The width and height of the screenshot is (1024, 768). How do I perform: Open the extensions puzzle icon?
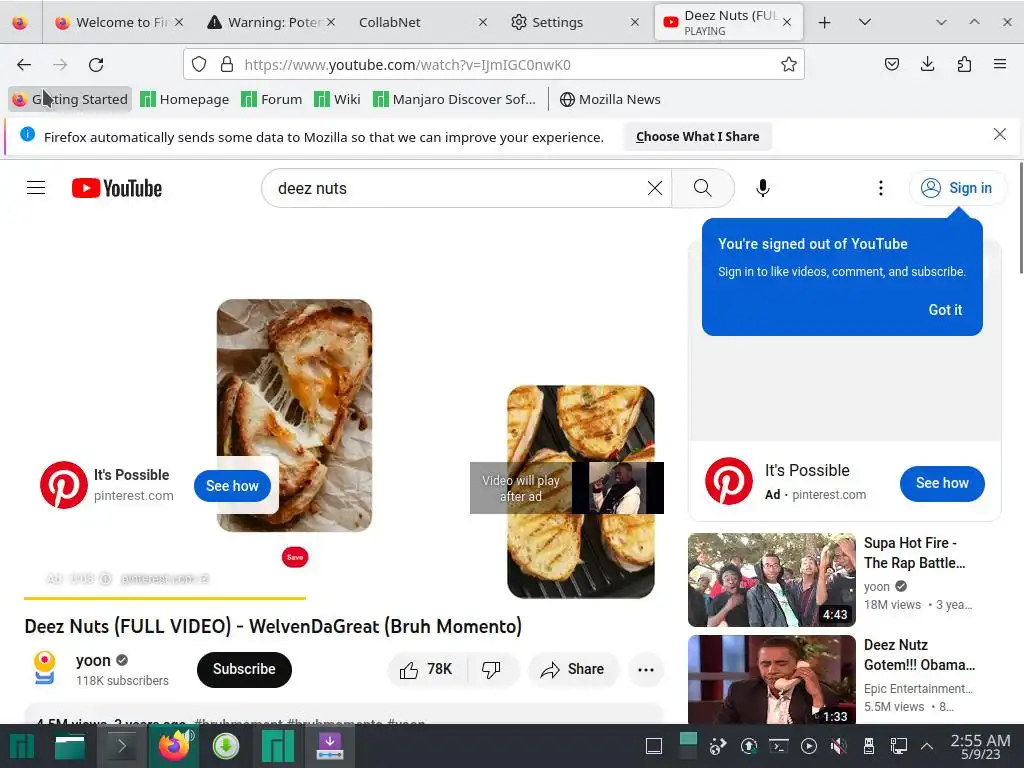coord(964,64)
